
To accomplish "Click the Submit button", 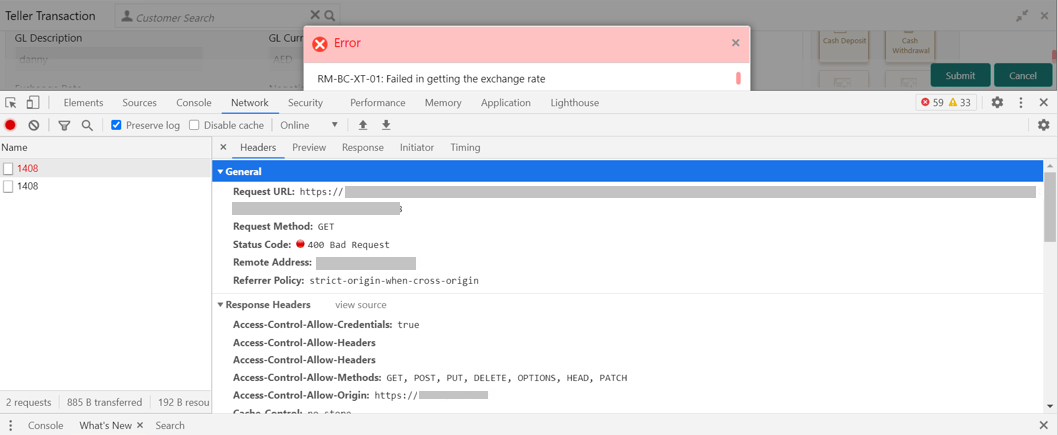I will pyautogui.click(x=959, y=76).
